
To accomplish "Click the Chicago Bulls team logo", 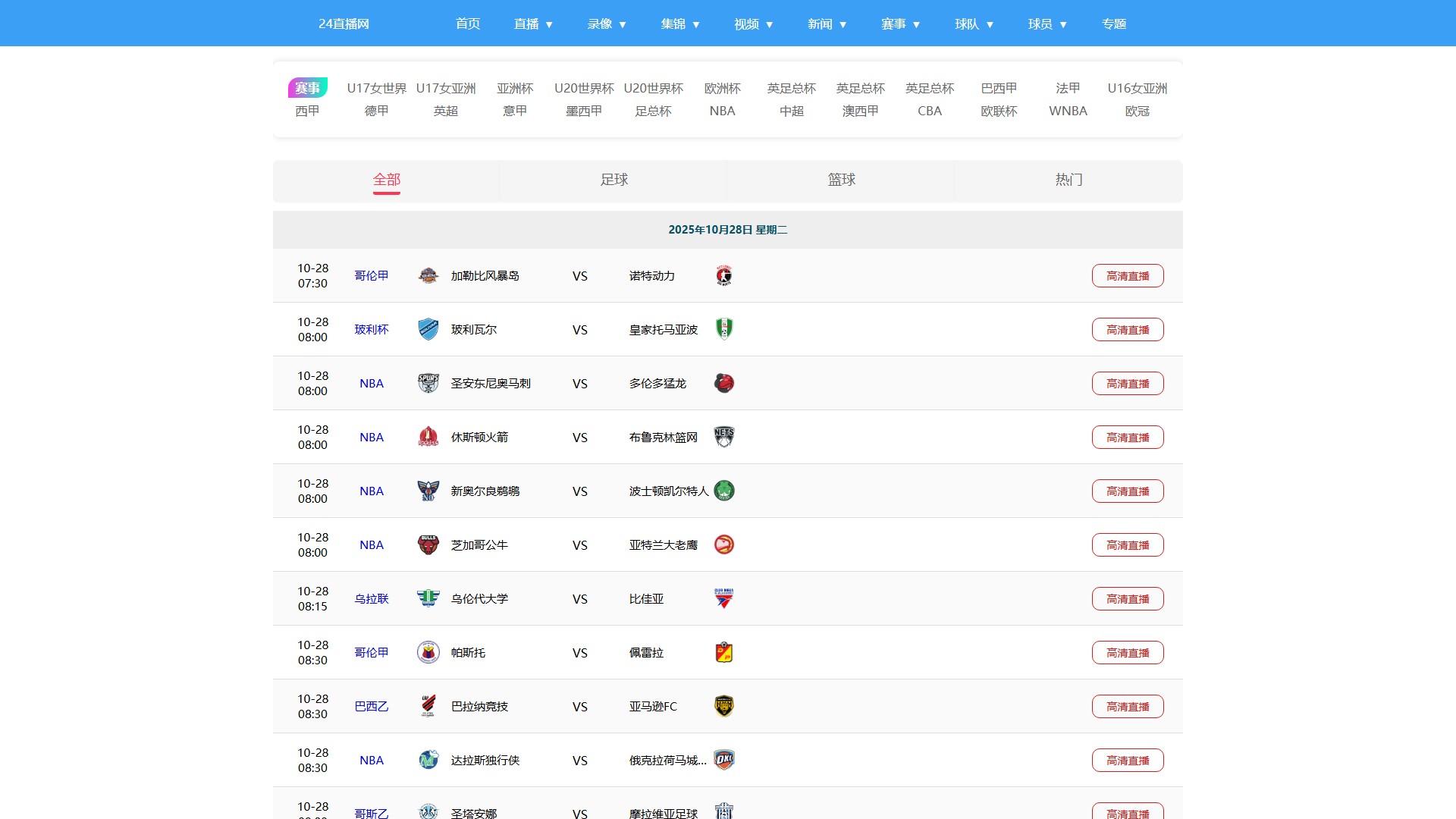I will click(x=428, y=544).
